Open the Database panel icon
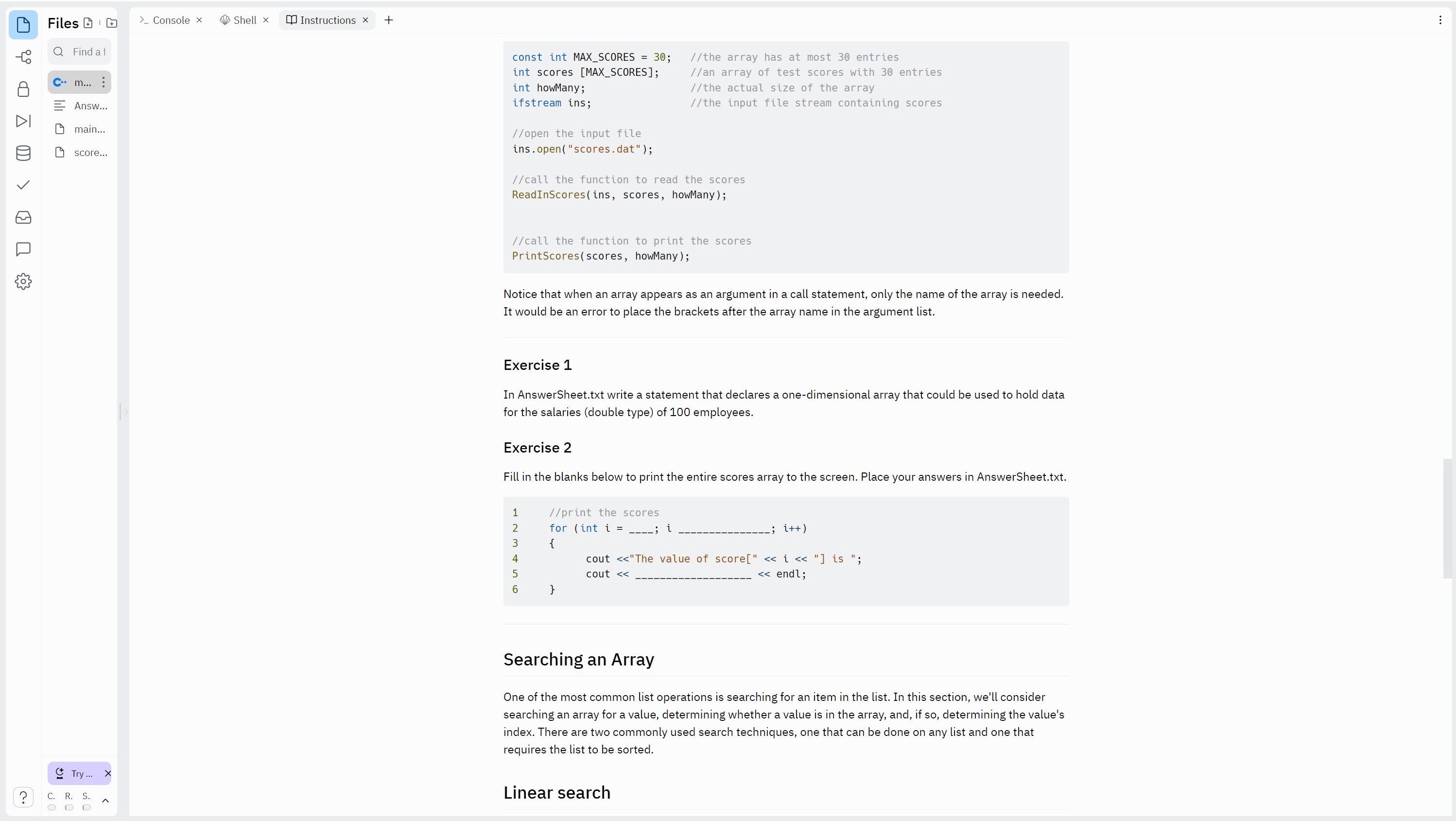1456x821 pixels. tap(23, 153)
